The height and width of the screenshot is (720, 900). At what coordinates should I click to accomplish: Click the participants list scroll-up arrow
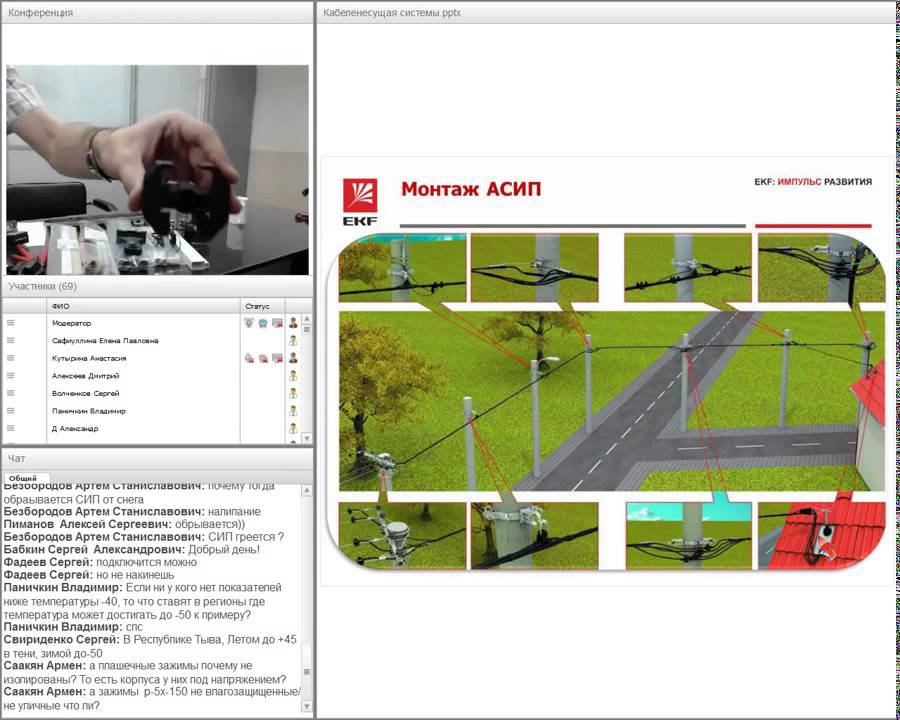pos(307,319)
